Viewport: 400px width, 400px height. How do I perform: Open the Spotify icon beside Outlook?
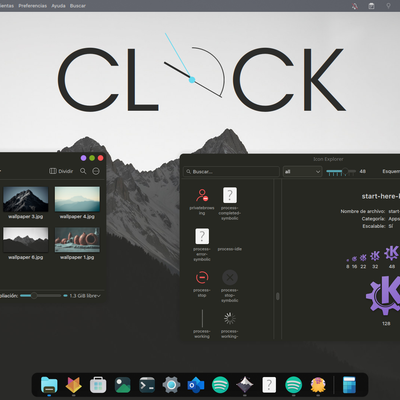220,385
